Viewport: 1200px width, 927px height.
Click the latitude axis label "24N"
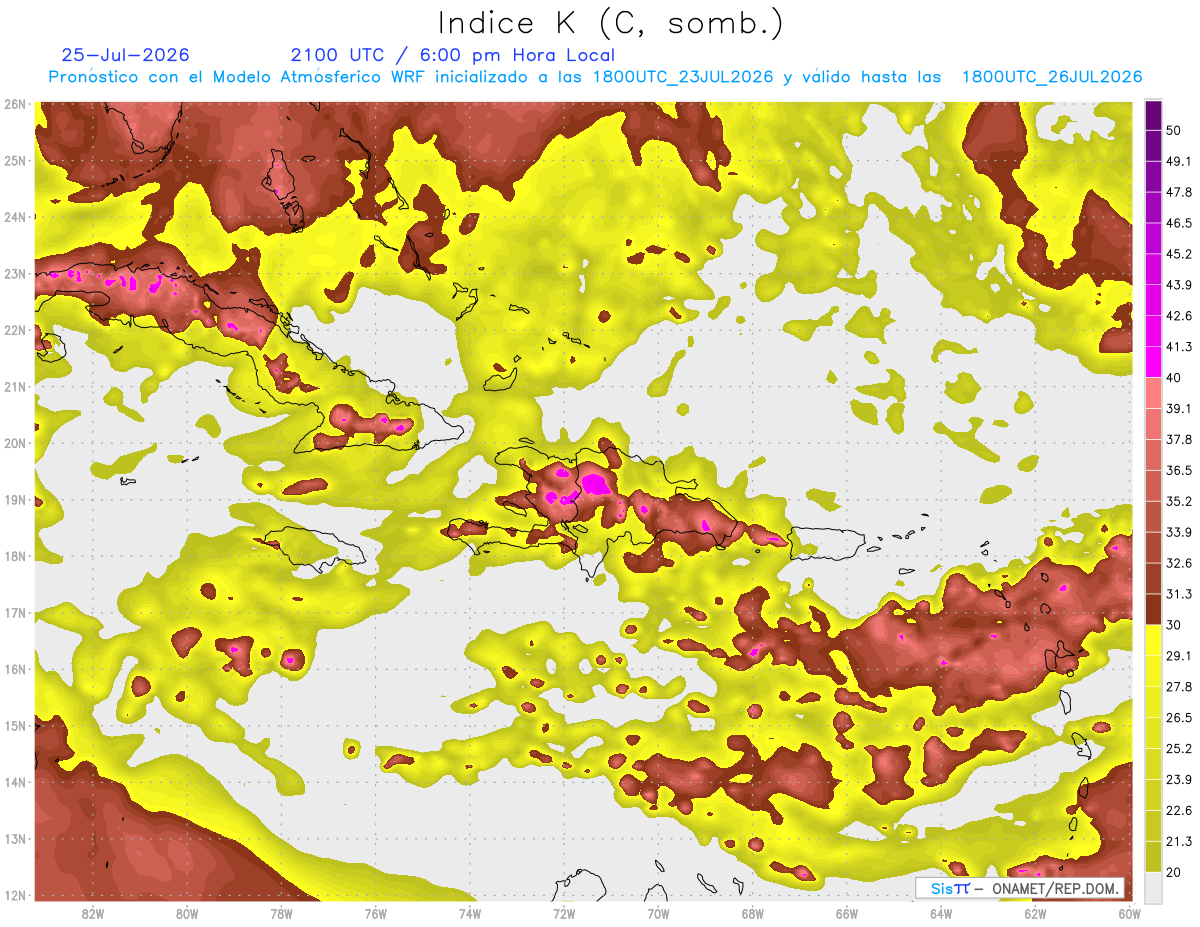click(15, 217)
